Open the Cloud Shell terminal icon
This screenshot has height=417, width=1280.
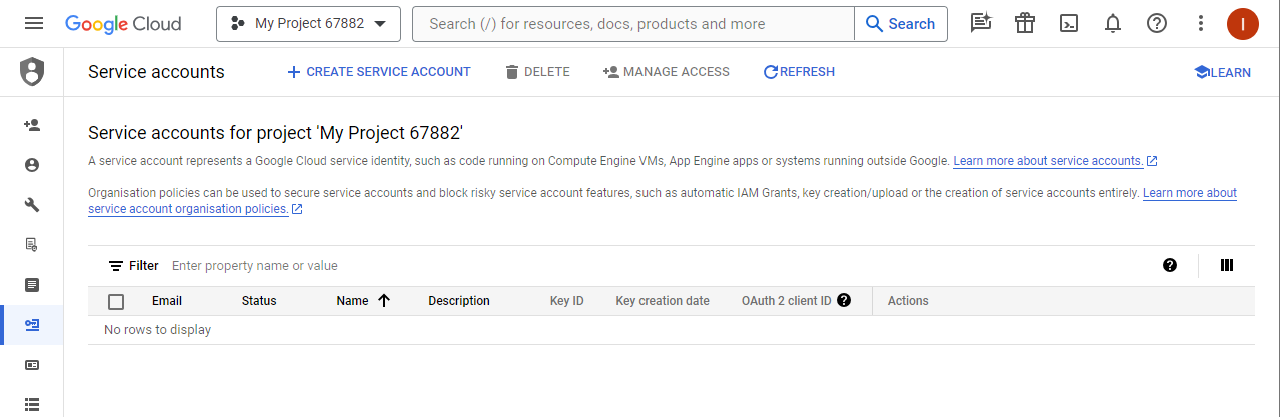(x=1069, y=24)
